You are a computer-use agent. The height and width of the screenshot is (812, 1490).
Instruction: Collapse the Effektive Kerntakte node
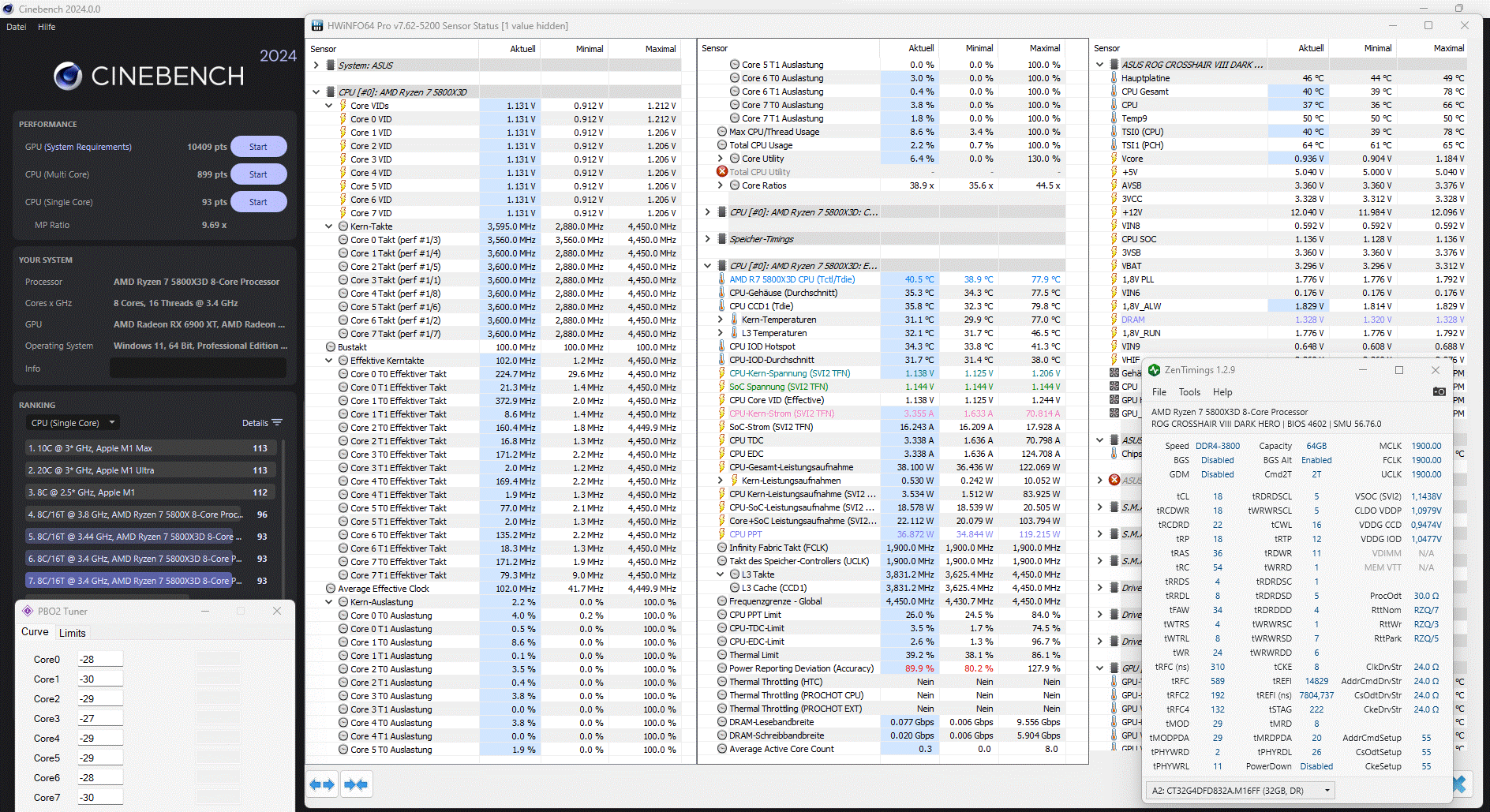pyautogui.click(x=329, y=361)
